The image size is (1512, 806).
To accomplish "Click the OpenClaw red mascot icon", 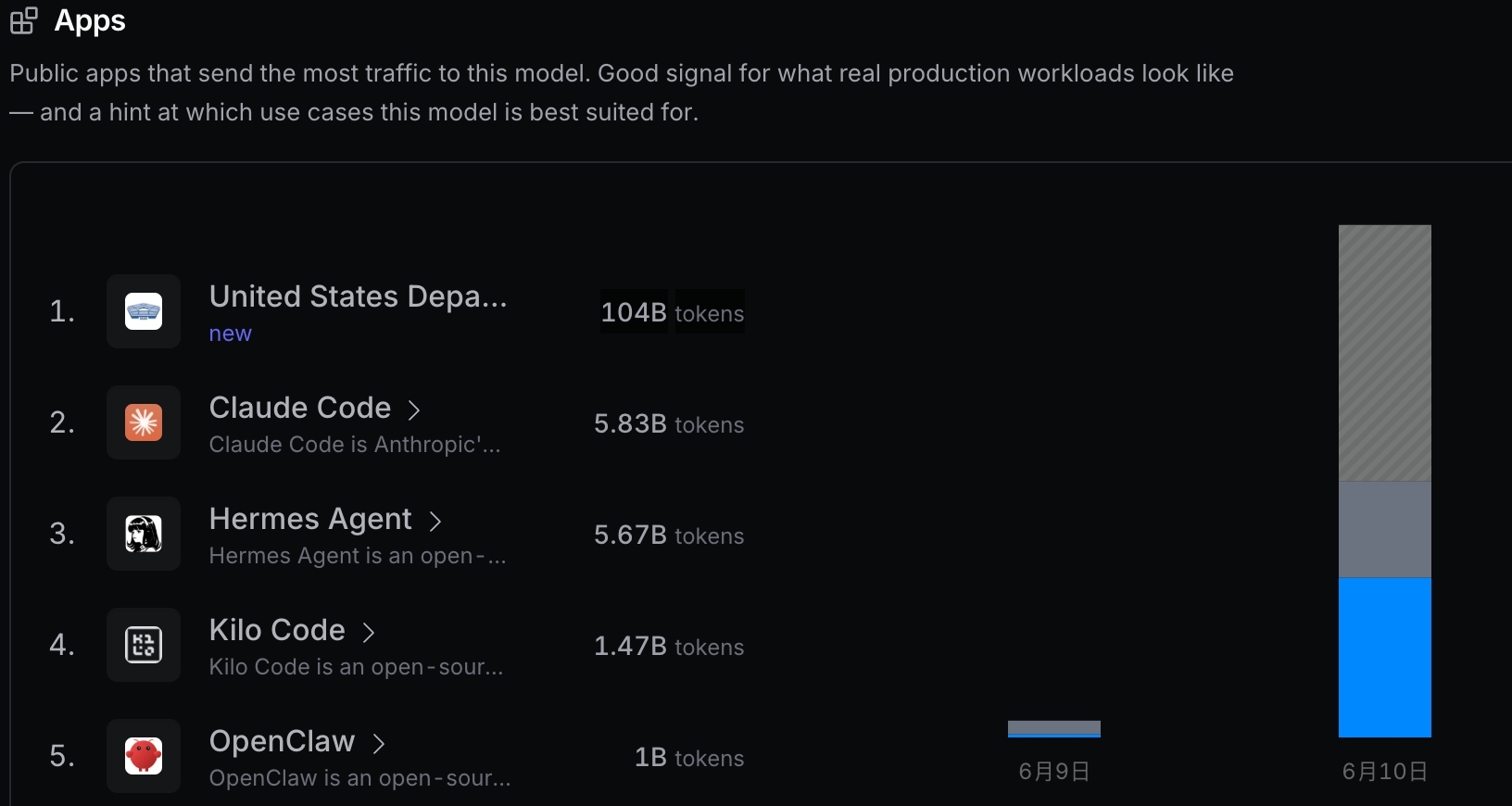I will point(144,756).
